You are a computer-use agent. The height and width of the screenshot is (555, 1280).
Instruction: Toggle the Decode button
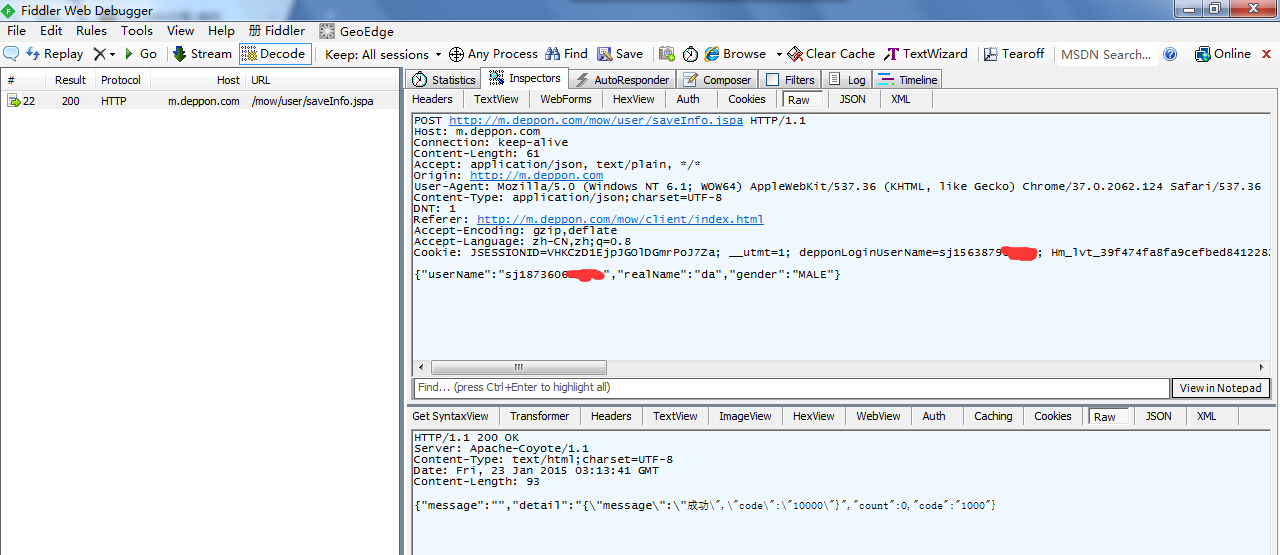pyautogui.click(x=275, y=54)
